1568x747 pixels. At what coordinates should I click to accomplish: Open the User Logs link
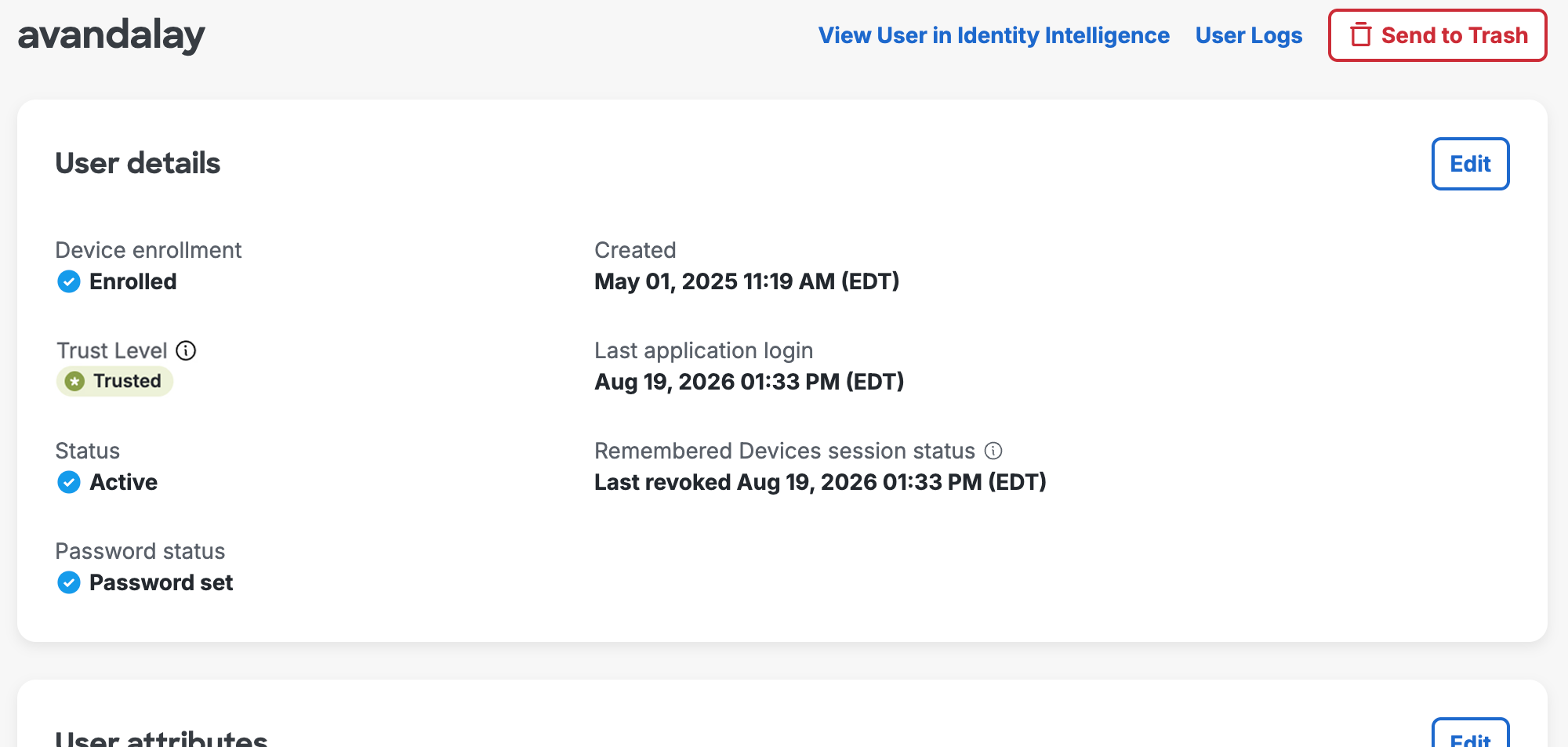(x=1249, y=35)
